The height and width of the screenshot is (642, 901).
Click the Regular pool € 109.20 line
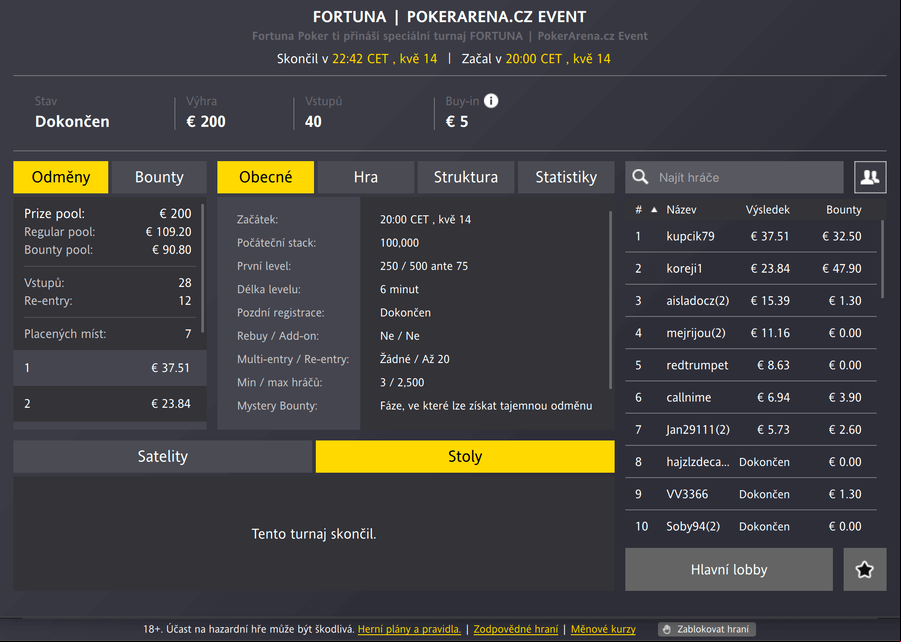click(x=107, y=232)
